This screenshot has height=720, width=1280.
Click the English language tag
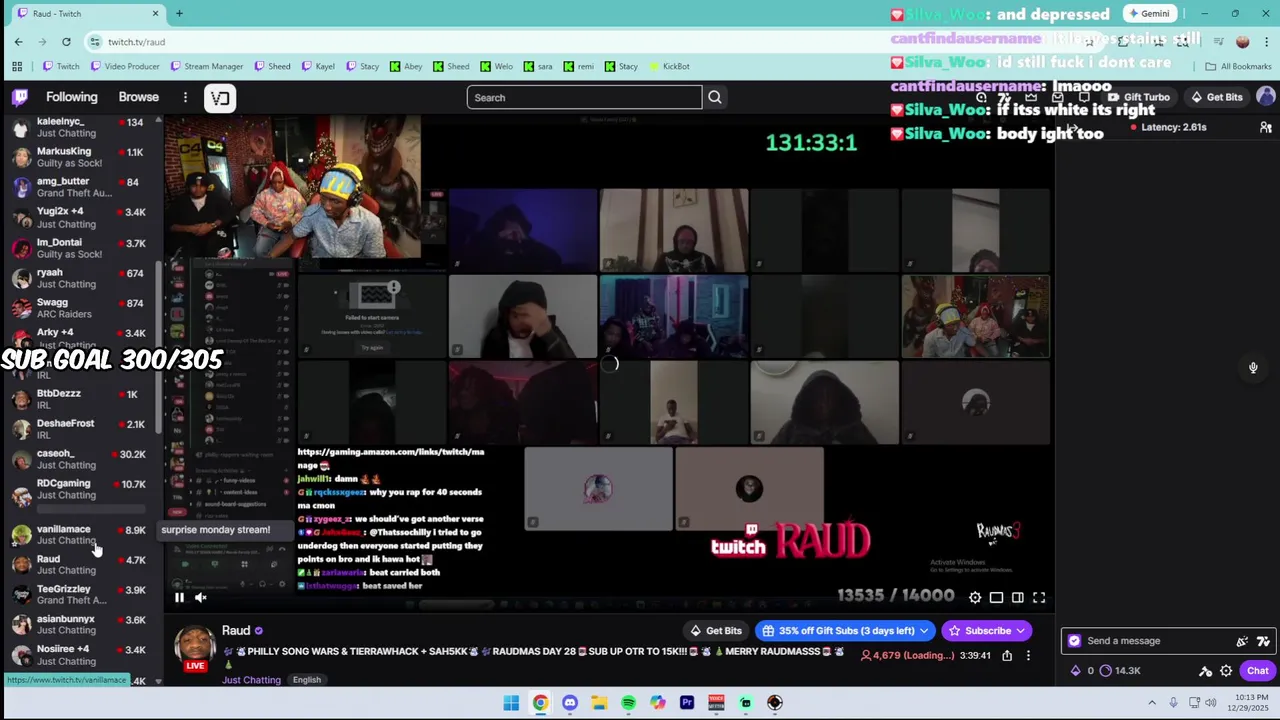307,680
